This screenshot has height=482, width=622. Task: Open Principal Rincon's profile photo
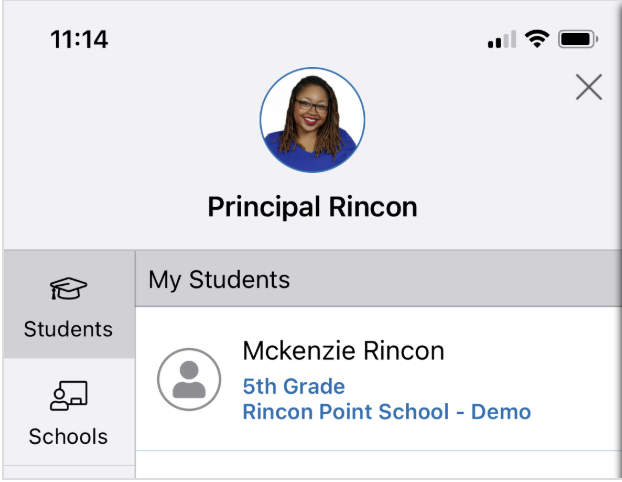312,120
